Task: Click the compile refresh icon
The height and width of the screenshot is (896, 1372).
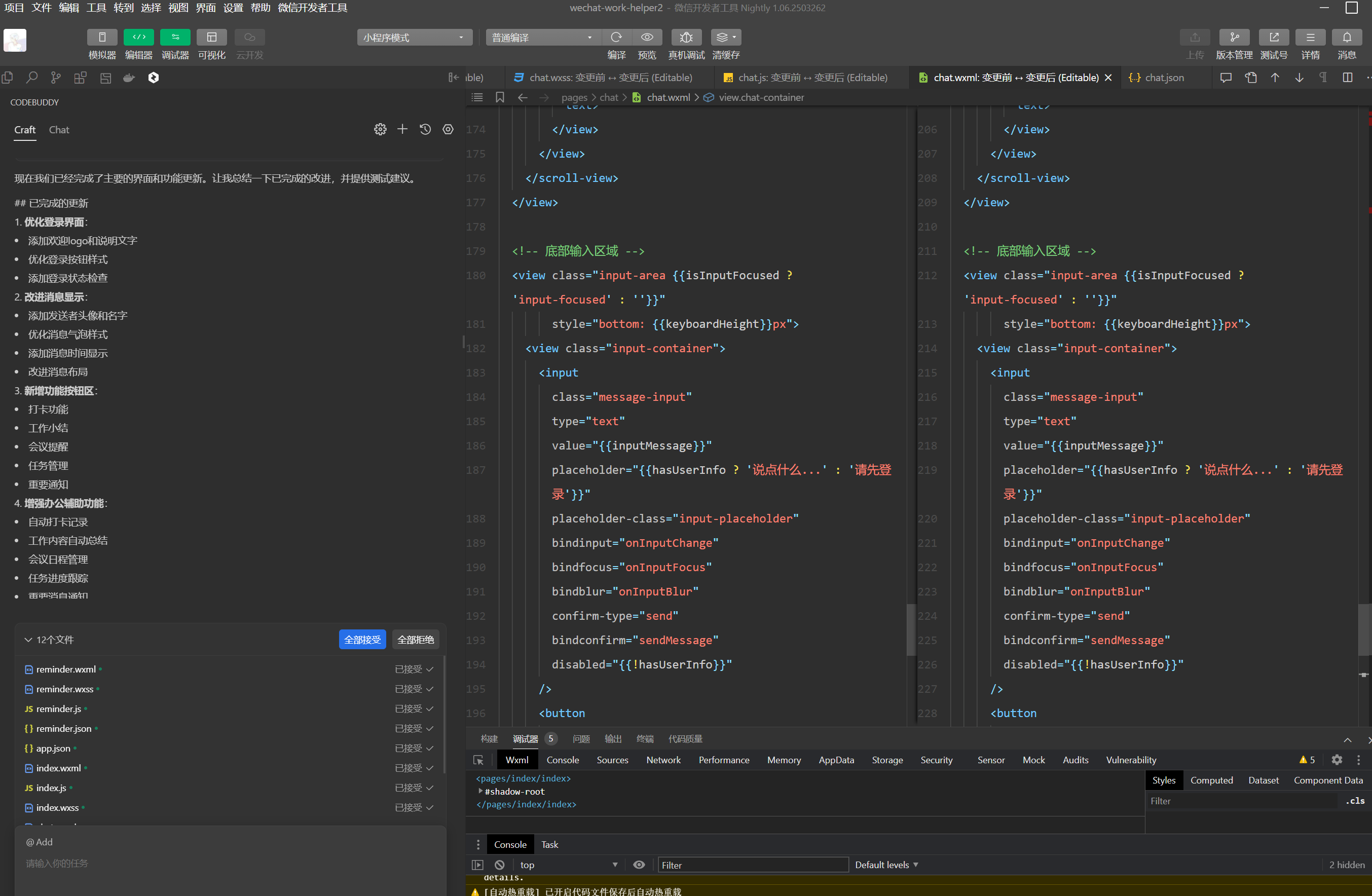Action: point(616,38)
